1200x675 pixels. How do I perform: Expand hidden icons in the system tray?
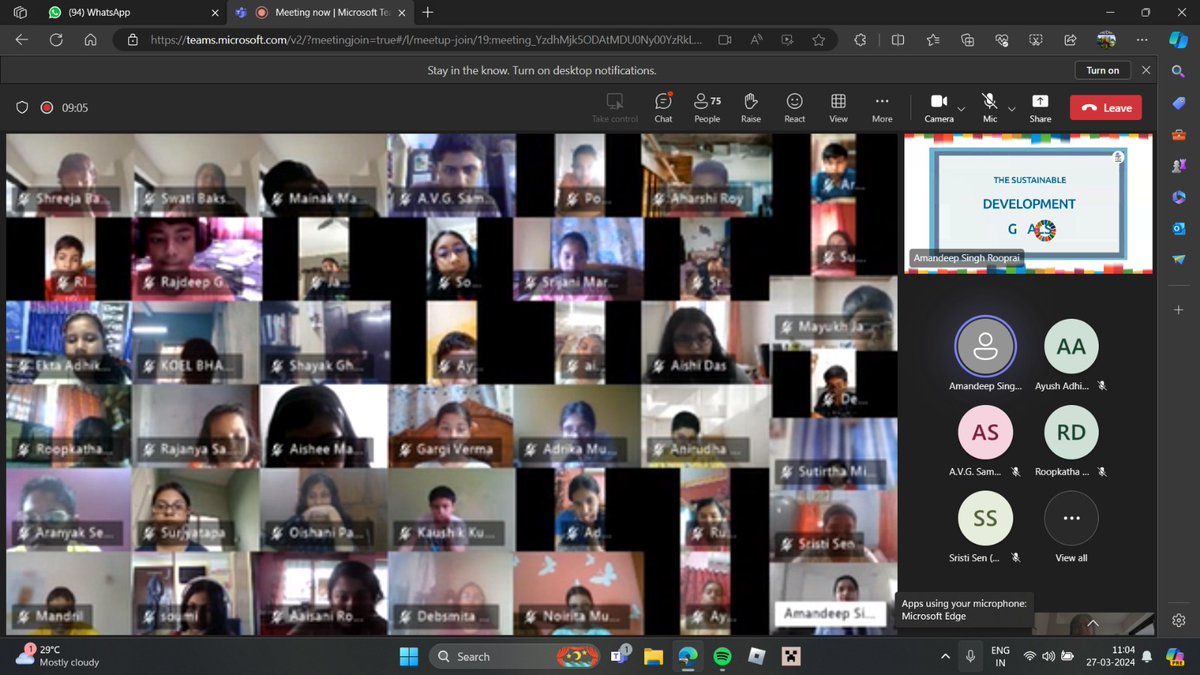[x=944, y=656]
